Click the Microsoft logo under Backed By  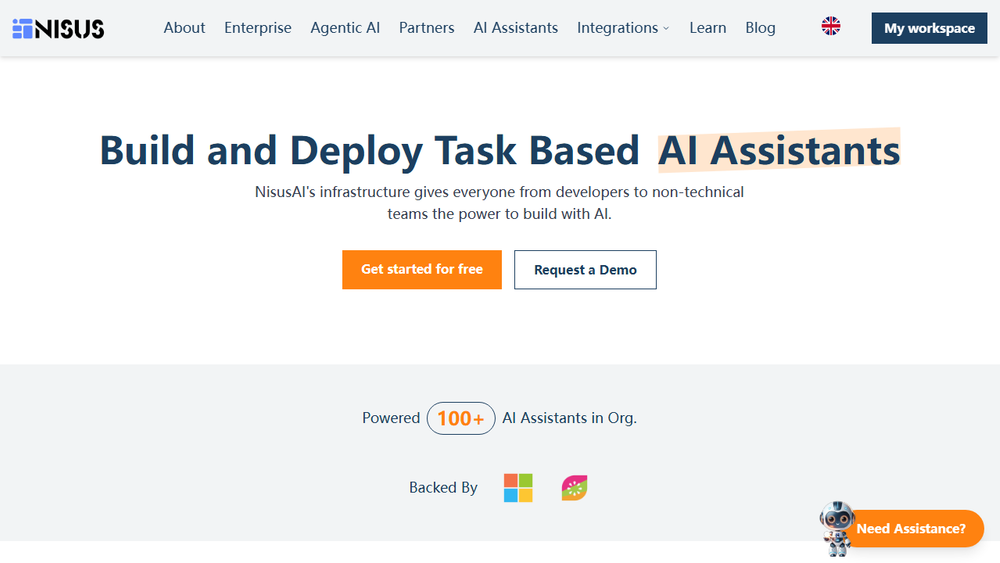[518, 488]
